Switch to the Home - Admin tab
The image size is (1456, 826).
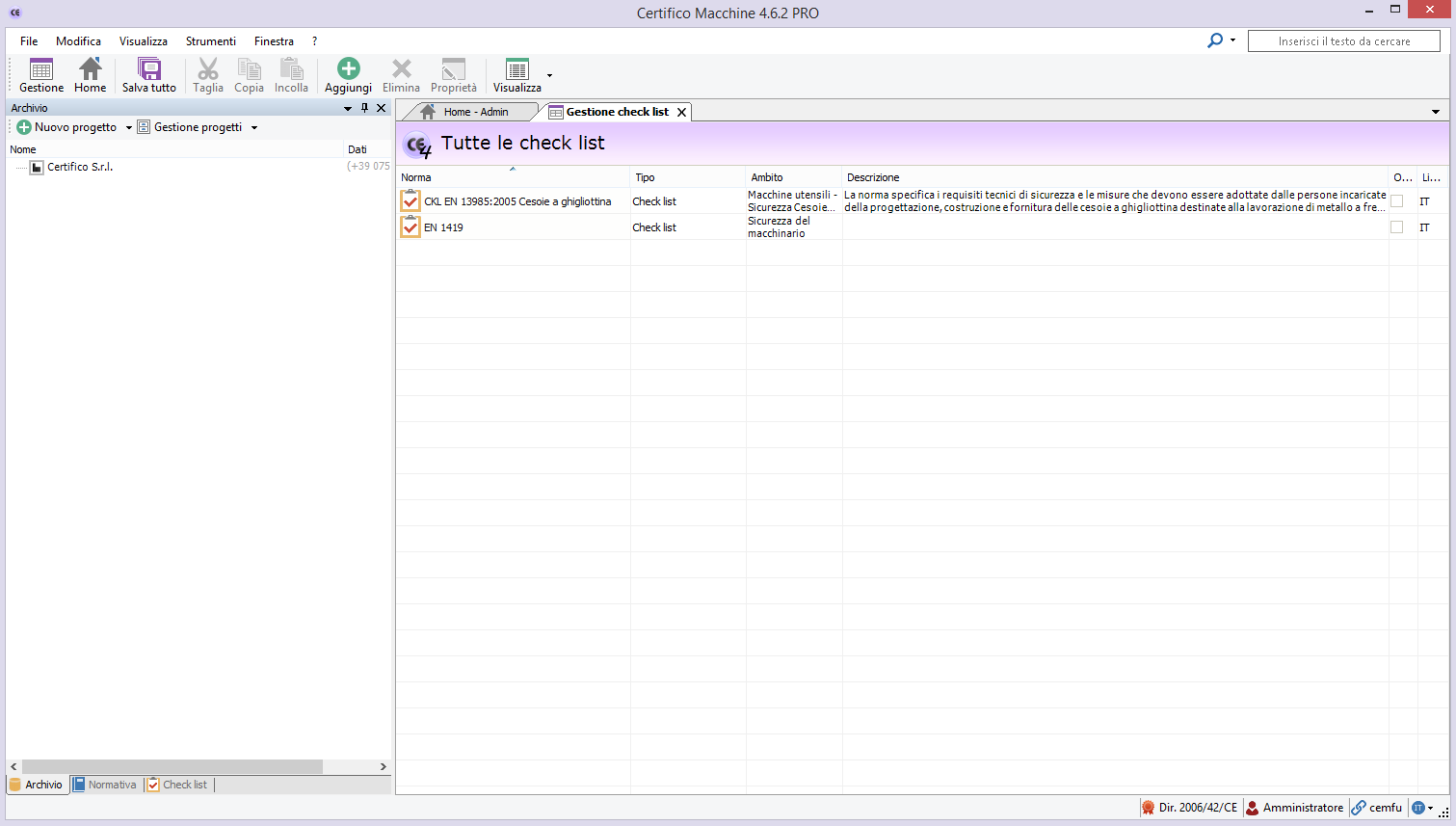(475, 112)
